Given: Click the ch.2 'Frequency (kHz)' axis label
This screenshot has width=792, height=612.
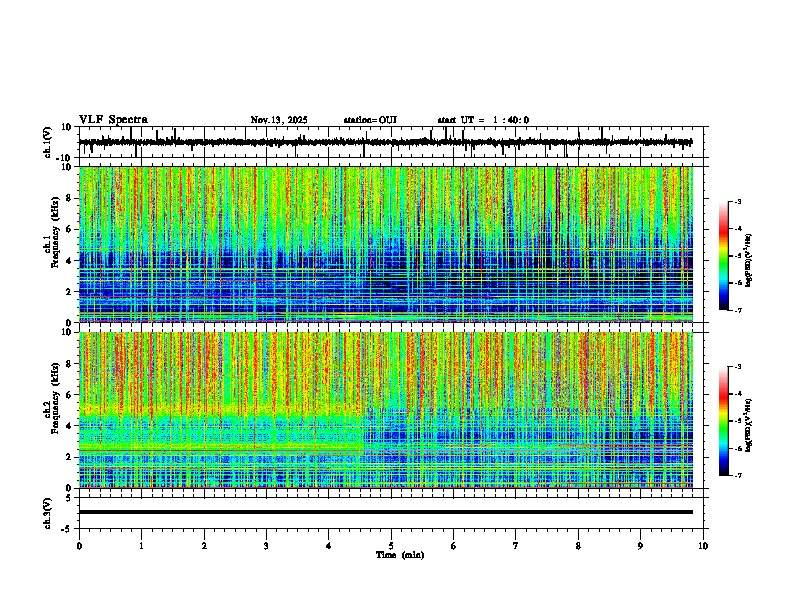Looking at the screenshot, I should 55,398.
